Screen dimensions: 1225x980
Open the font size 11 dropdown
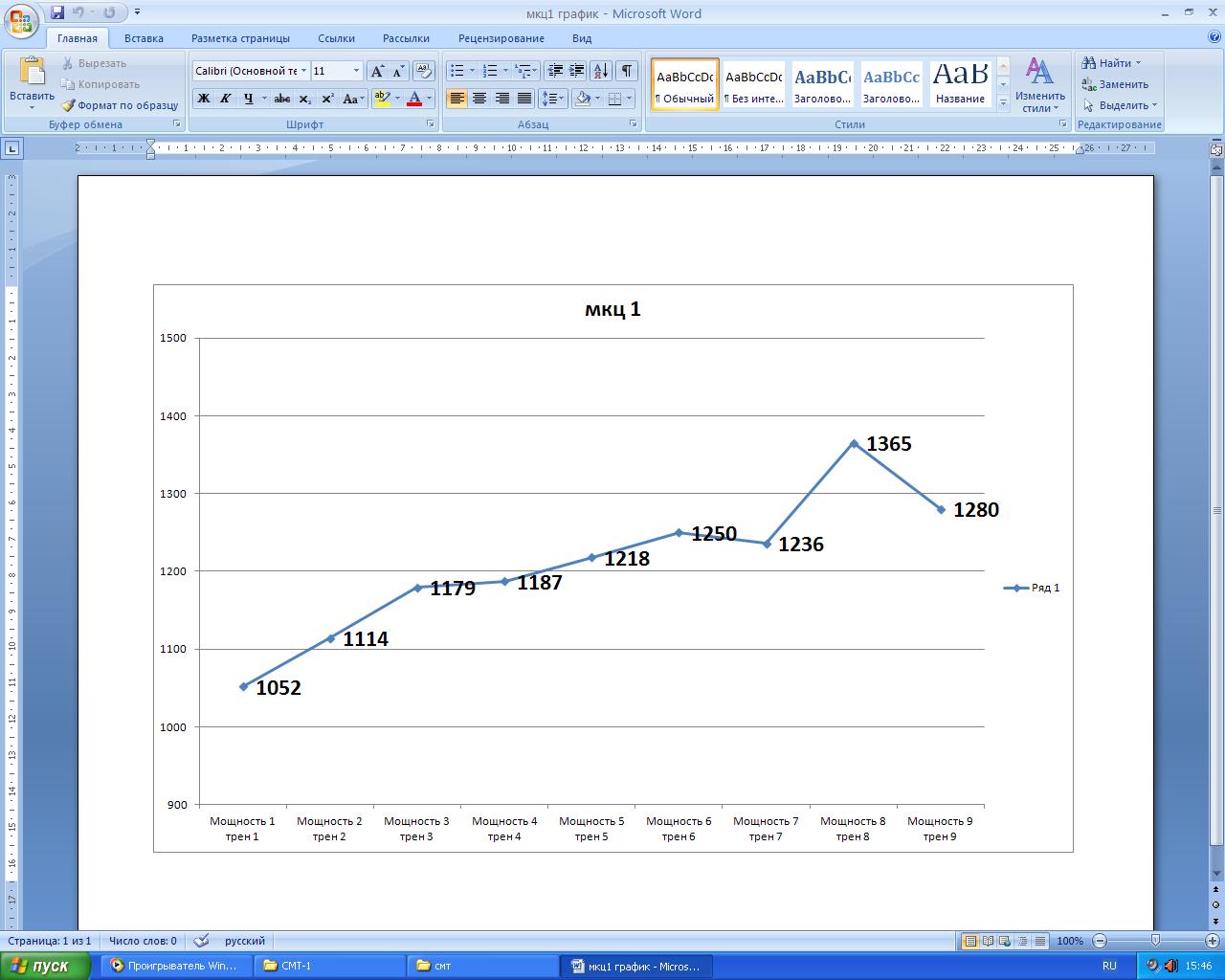click(x=356, y=71)
